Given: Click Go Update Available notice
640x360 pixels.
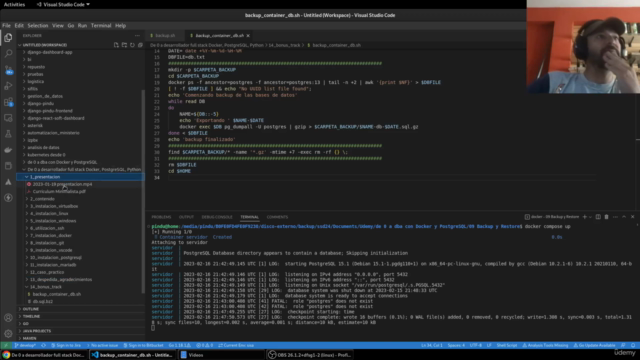Looking at the screenshot, I should tap(594, 345).
